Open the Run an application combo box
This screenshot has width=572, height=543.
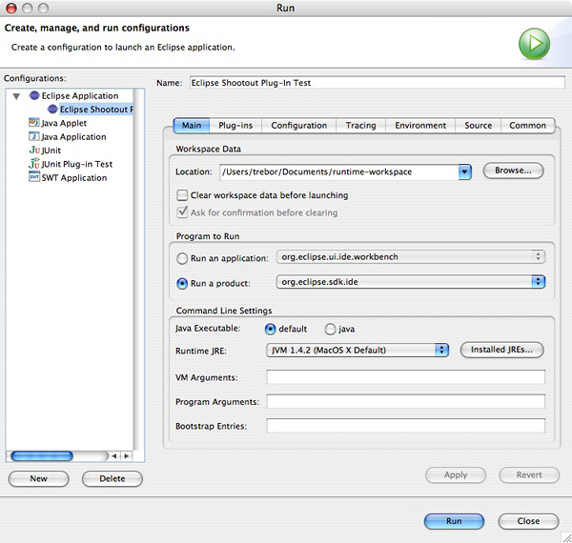pyautogui.click(x=411, y=257)
